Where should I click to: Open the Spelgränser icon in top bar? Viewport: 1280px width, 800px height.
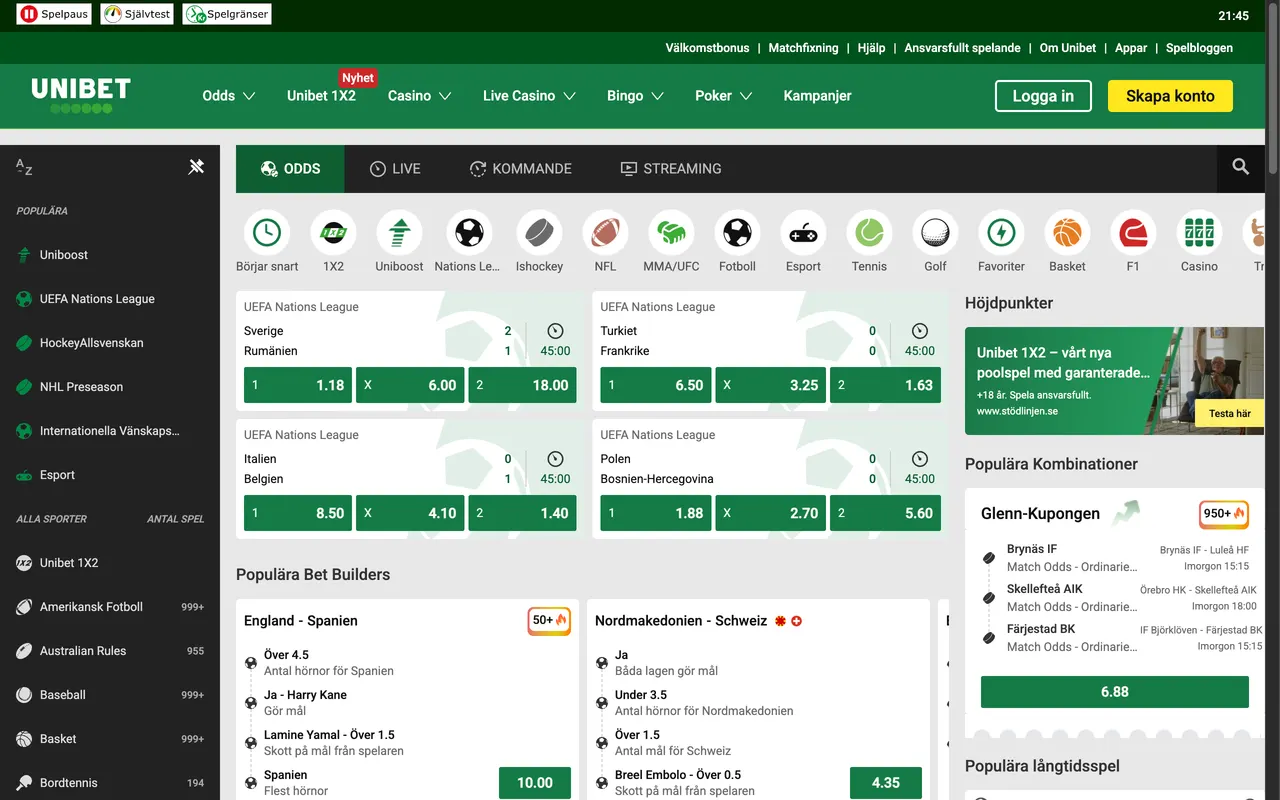[227, 14]
